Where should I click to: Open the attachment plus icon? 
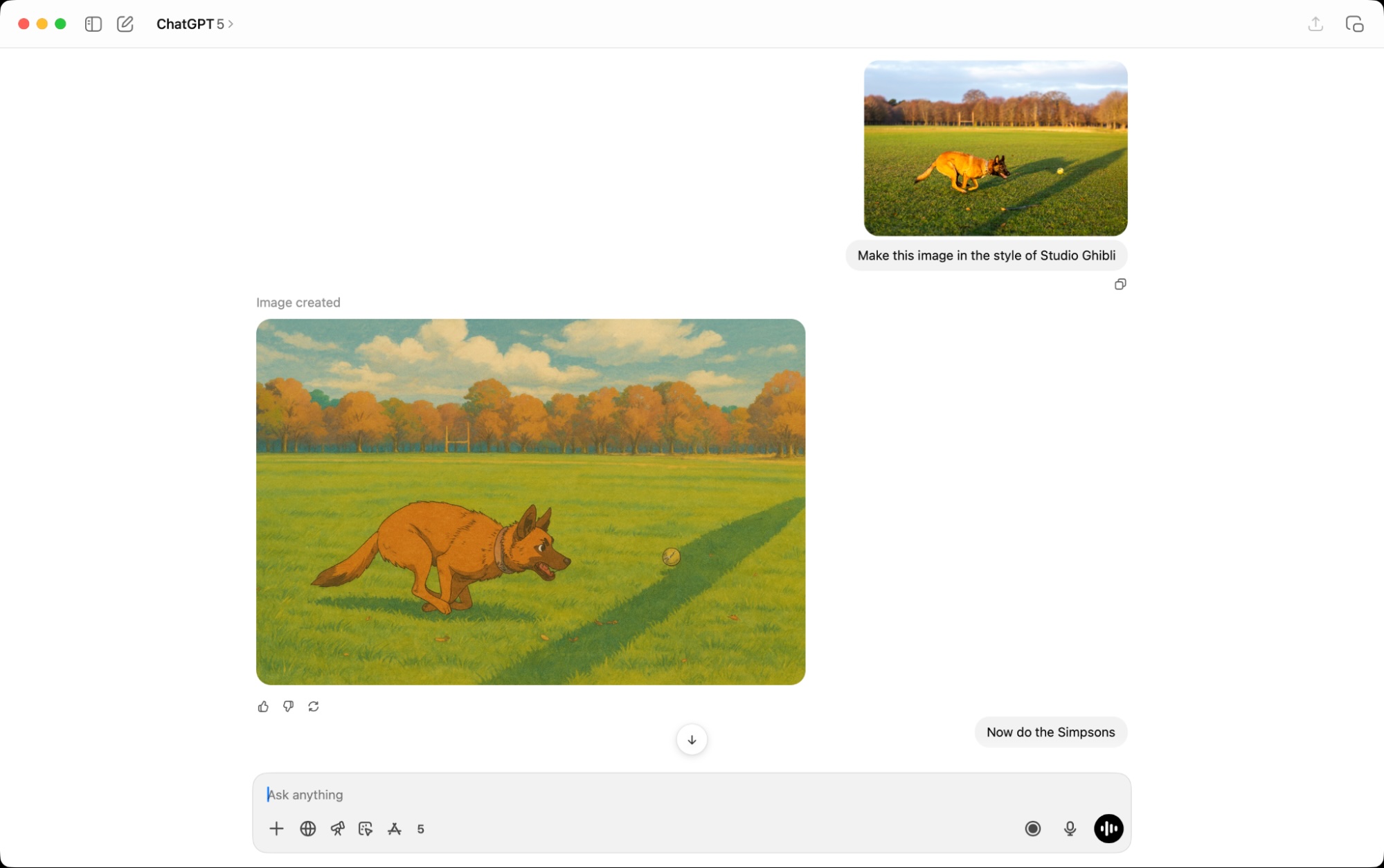pos(276,829)
